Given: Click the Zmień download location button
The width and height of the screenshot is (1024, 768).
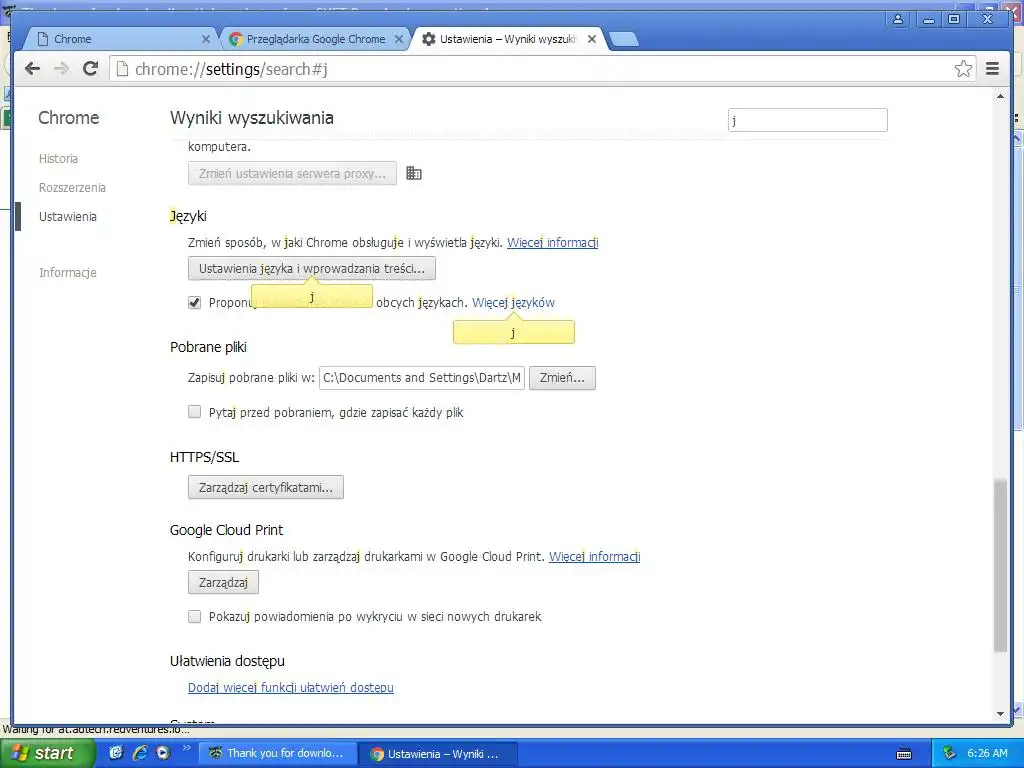Looking at the screenshot, I should (562, 378).
